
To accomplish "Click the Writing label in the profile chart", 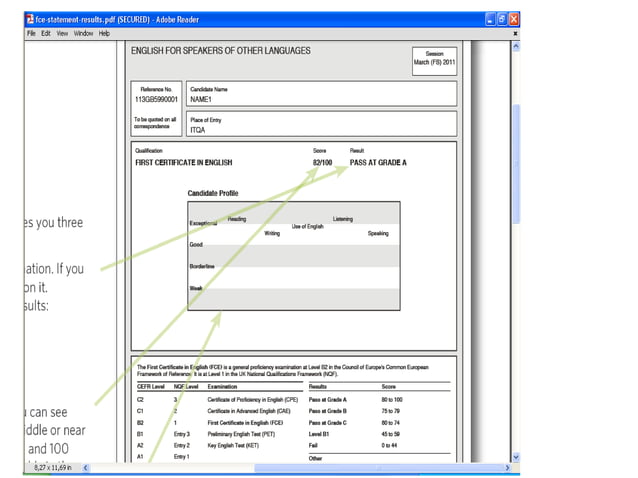I will coord(272,233).
